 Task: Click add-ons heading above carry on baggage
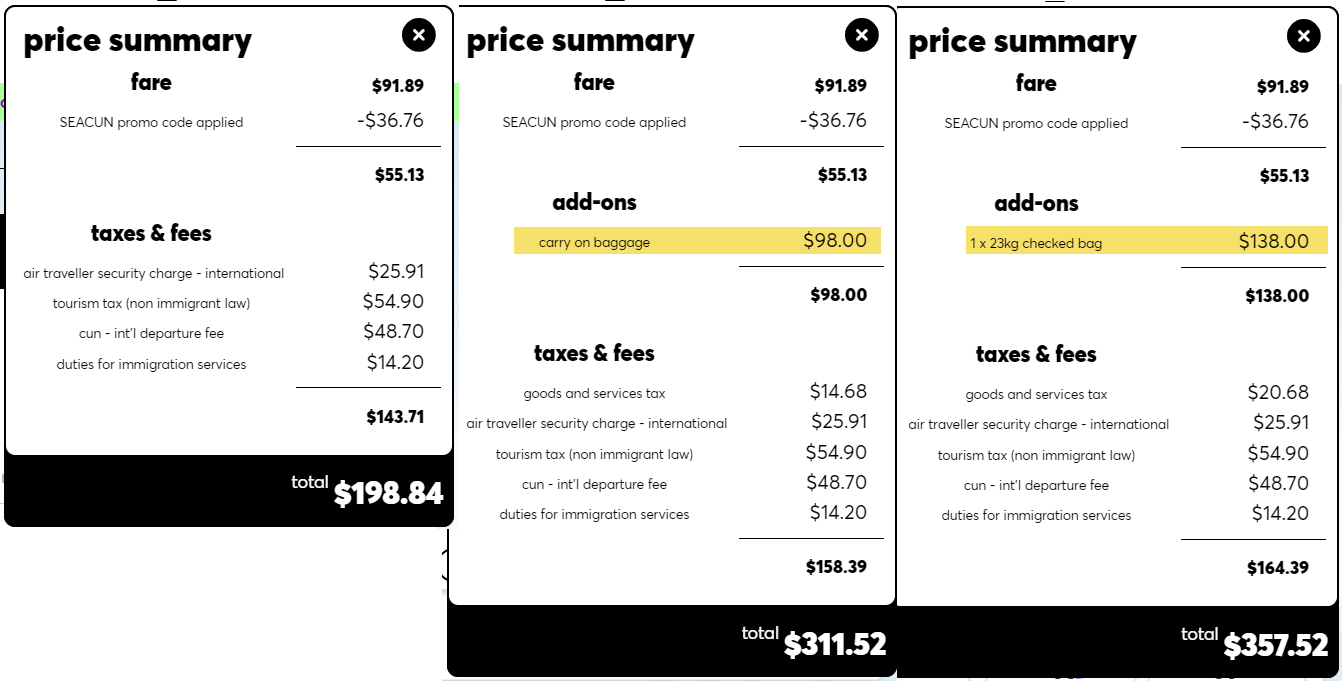coord(594,202)
